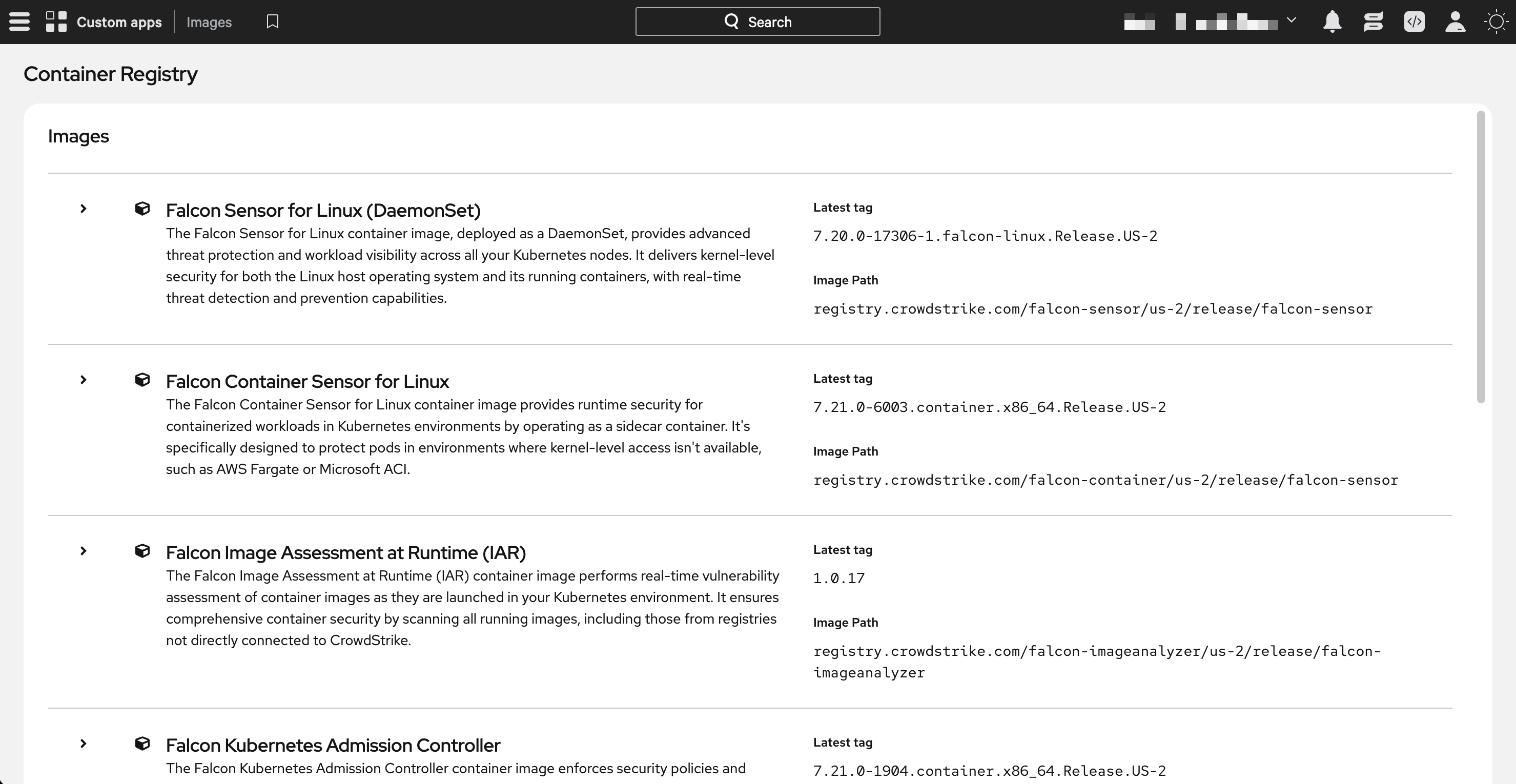Click the Custom apps grid icon
The height and width of the screenshot is (784, 1516).
coord(56,22)
